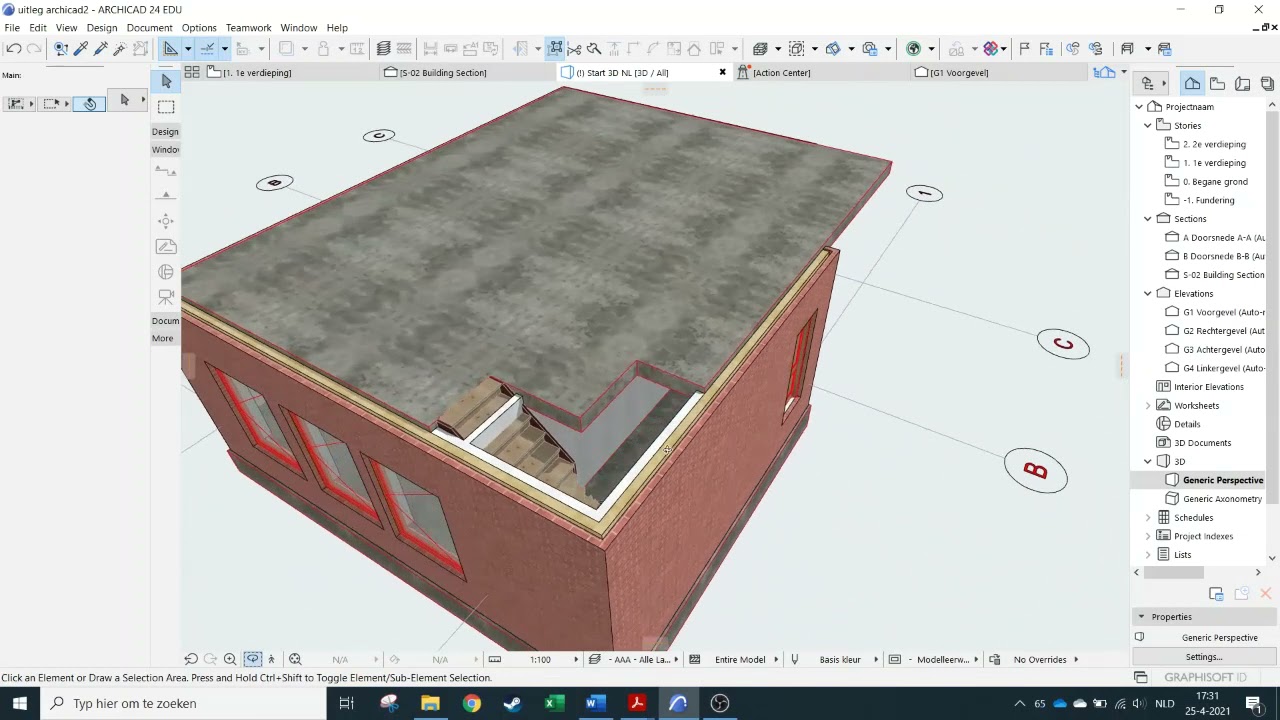Collapse the Sections tree node
Viewport: 1280px width, 720px height.
1148,218
